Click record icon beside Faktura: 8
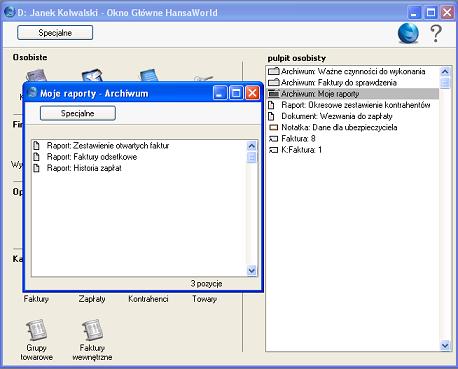 [273, 139]
